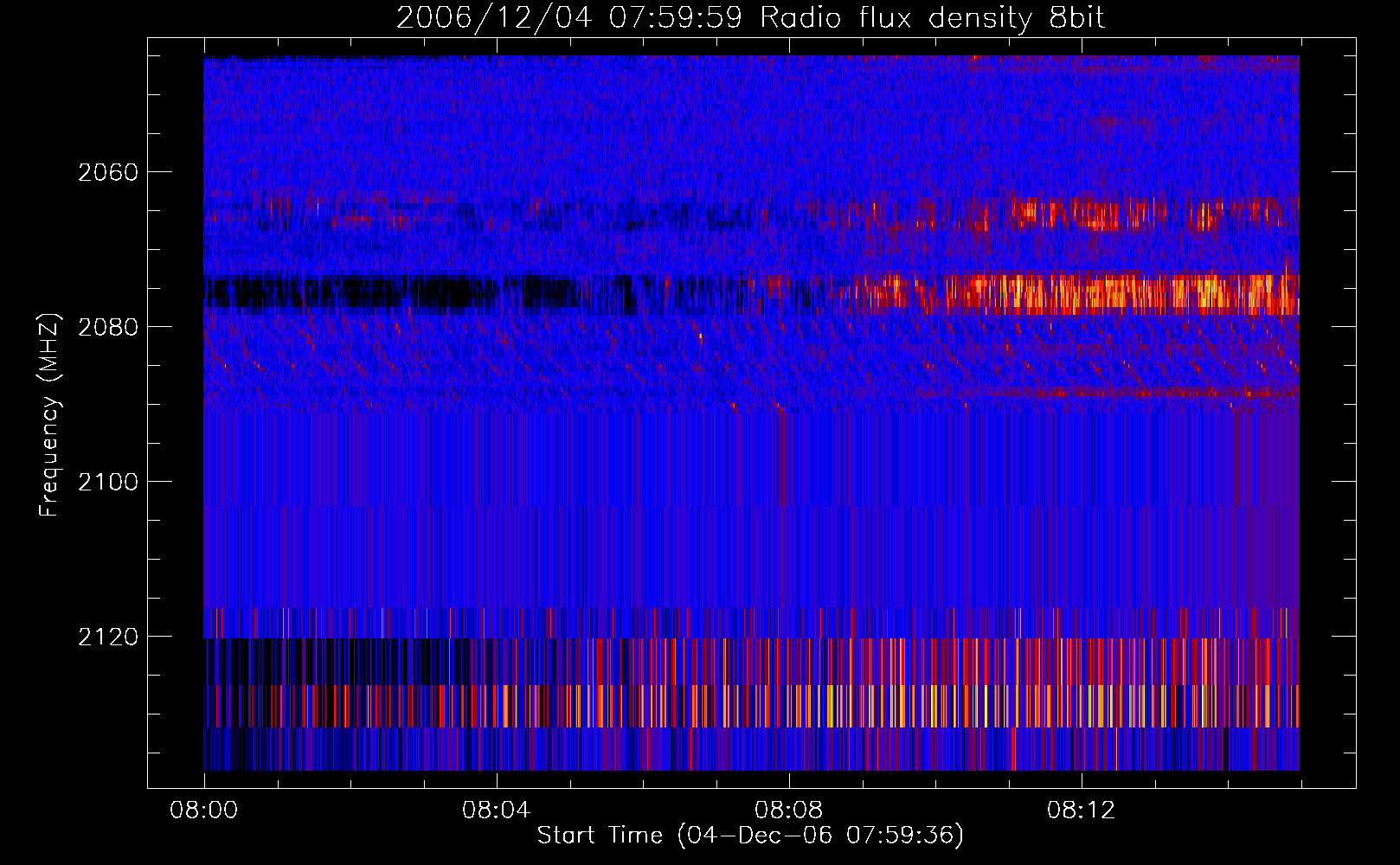The width and height of the screenshot is (1400, 865).
Task: Click the 'Start Time (04-Dec-06 07:59:36)' axis label
Action: pos(750,836)
